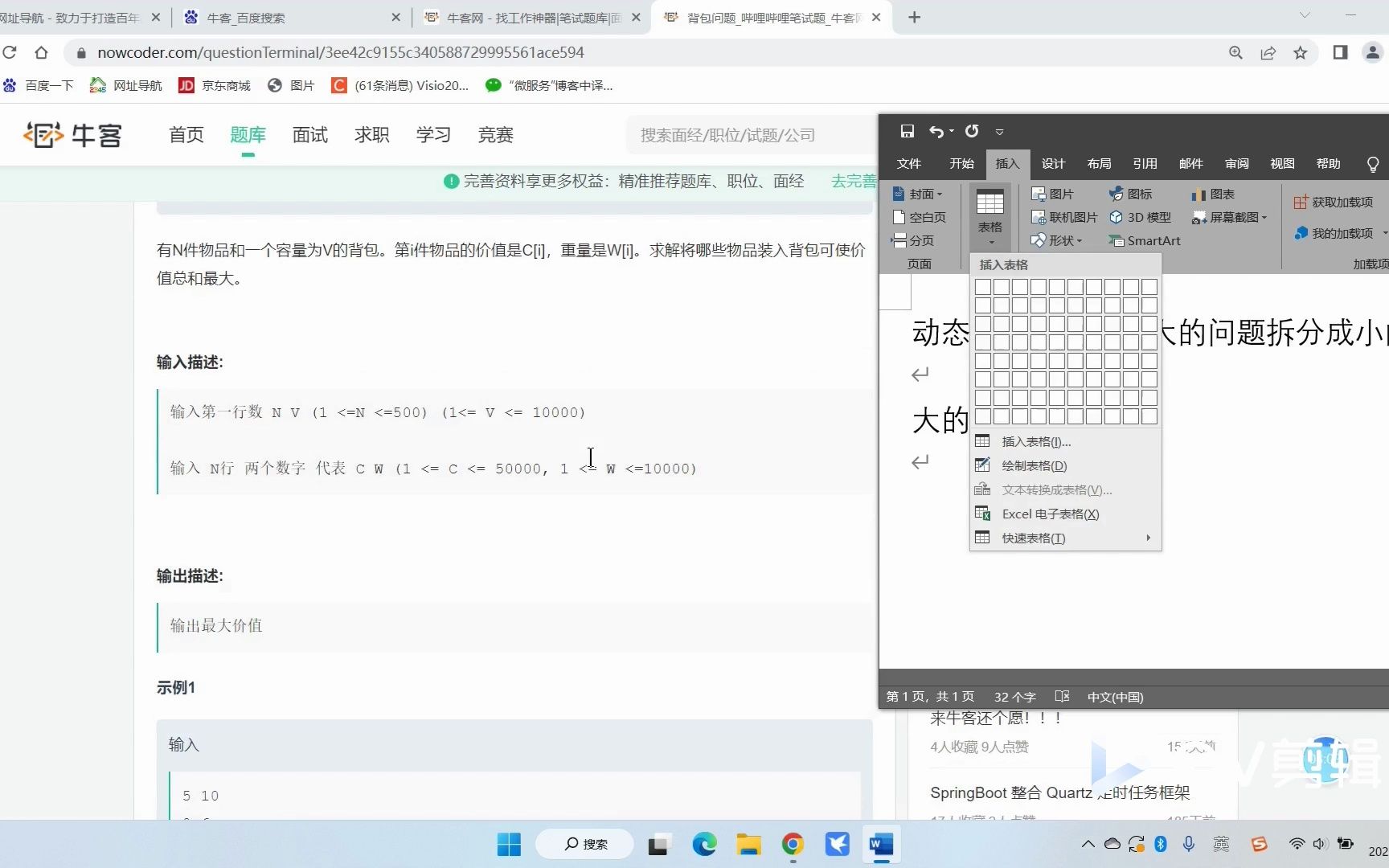Open 获取加载项 to get add-ins
This screenshot has height=868, width=1389.
[x=1333, y=201]
